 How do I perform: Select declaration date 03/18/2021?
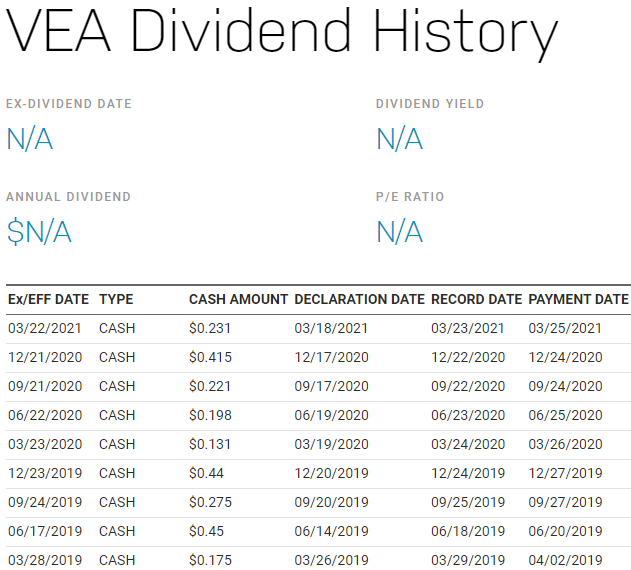click(x=331, y=328)
